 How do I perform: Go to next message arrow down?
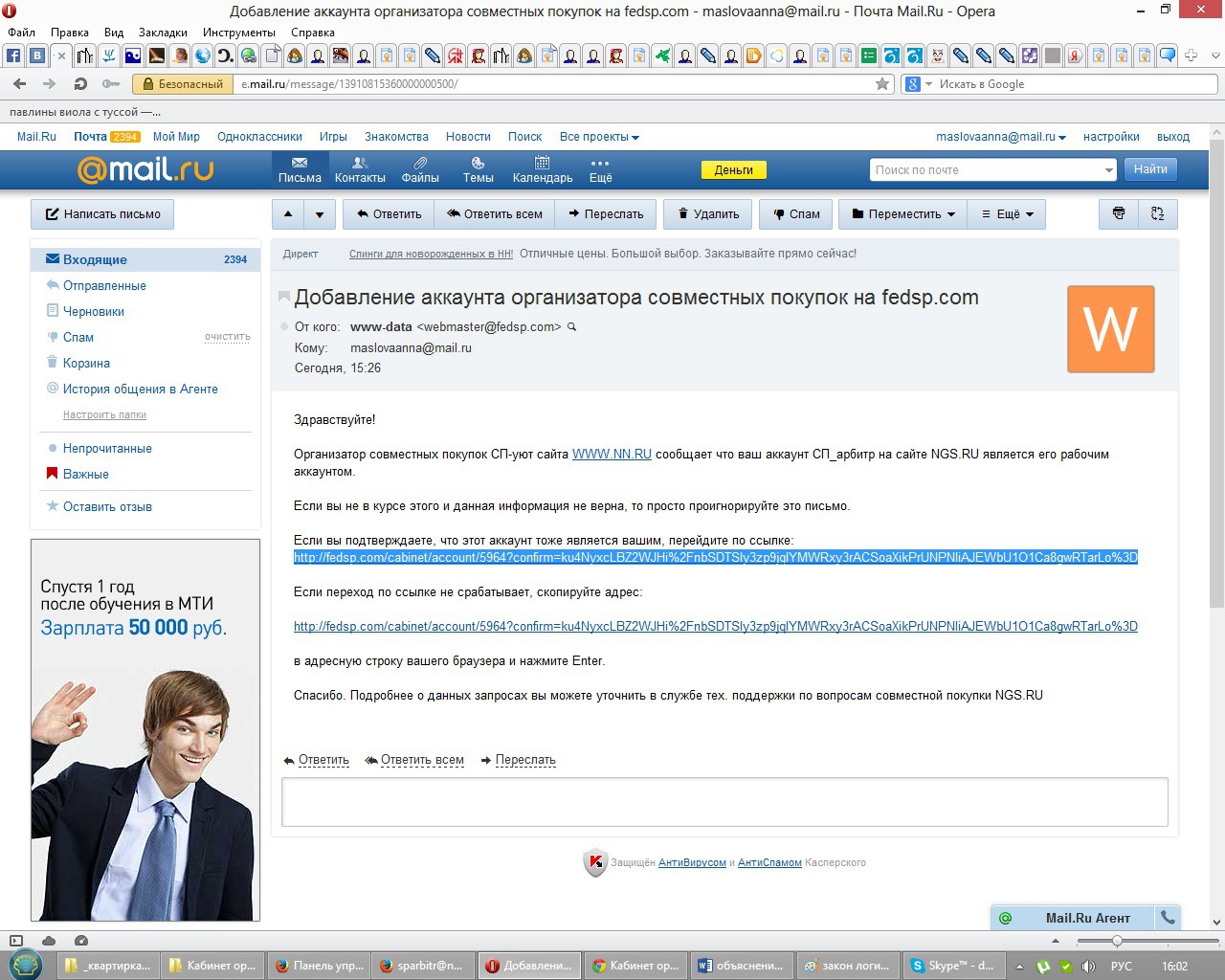tap(320, 214)
